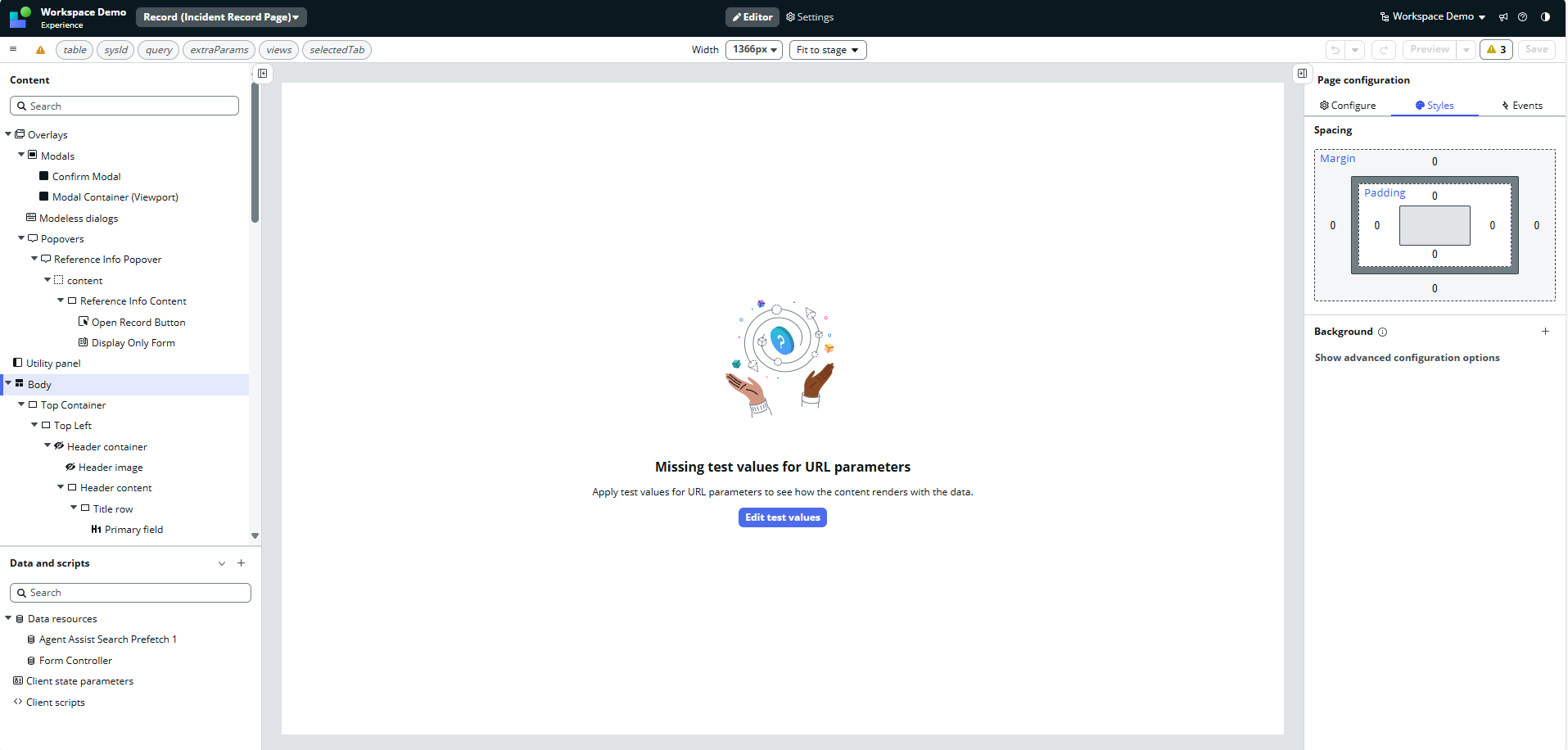The image size is (1568, 750).
Task: Collapse the left Content panel
Action: (262, 74)
